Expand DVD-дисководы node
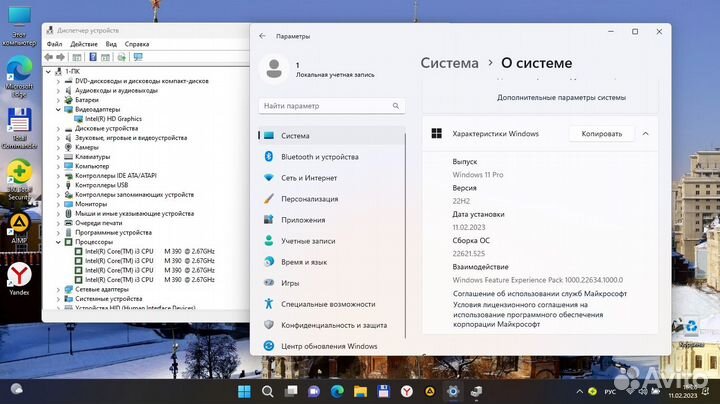Screen dimensions: 720x404 point(58,81)
